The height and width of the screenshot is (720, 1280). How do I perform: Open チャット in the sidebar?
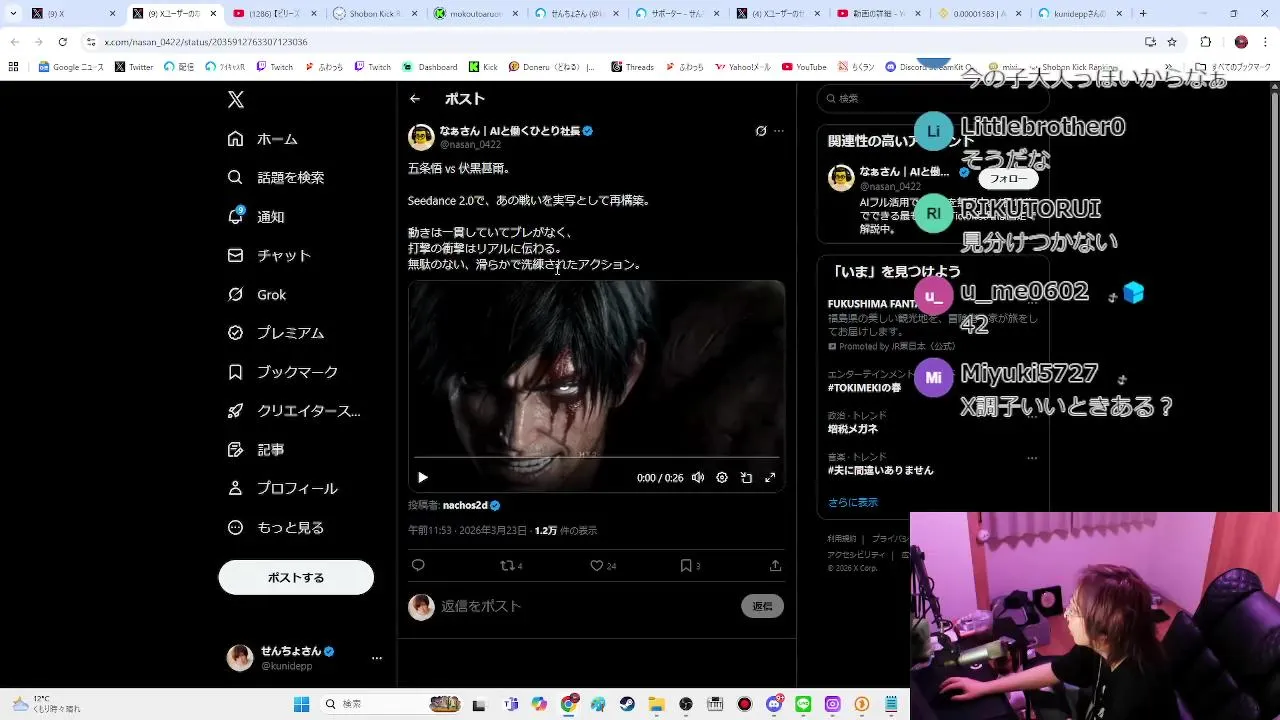[270, 255]
